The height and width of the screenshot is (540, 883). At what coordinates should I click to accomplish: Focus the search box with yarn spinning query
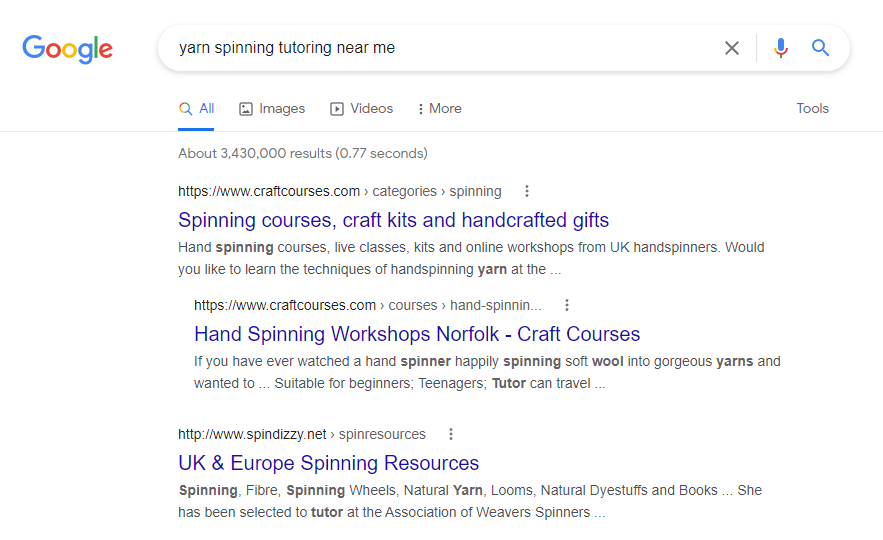click(439, 48)
